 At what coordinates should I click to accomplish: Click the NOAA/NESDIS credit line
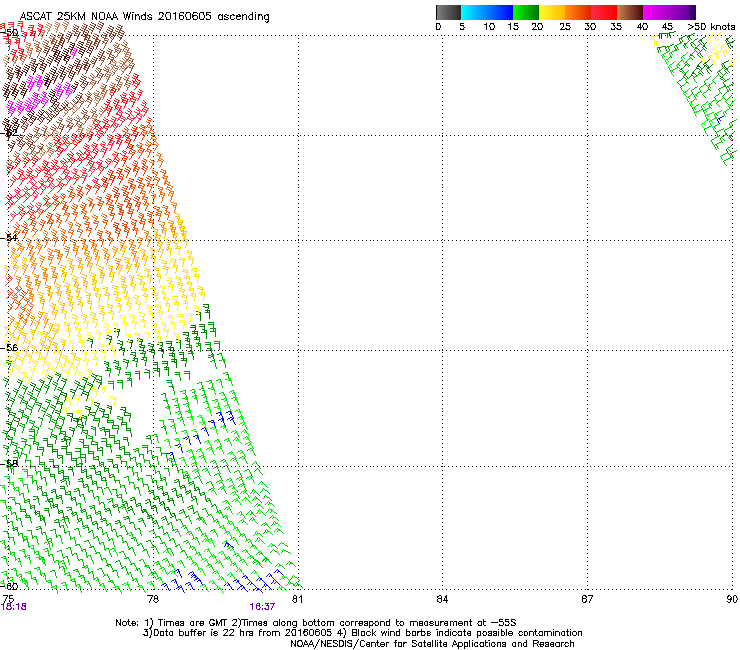coord(432,644)
